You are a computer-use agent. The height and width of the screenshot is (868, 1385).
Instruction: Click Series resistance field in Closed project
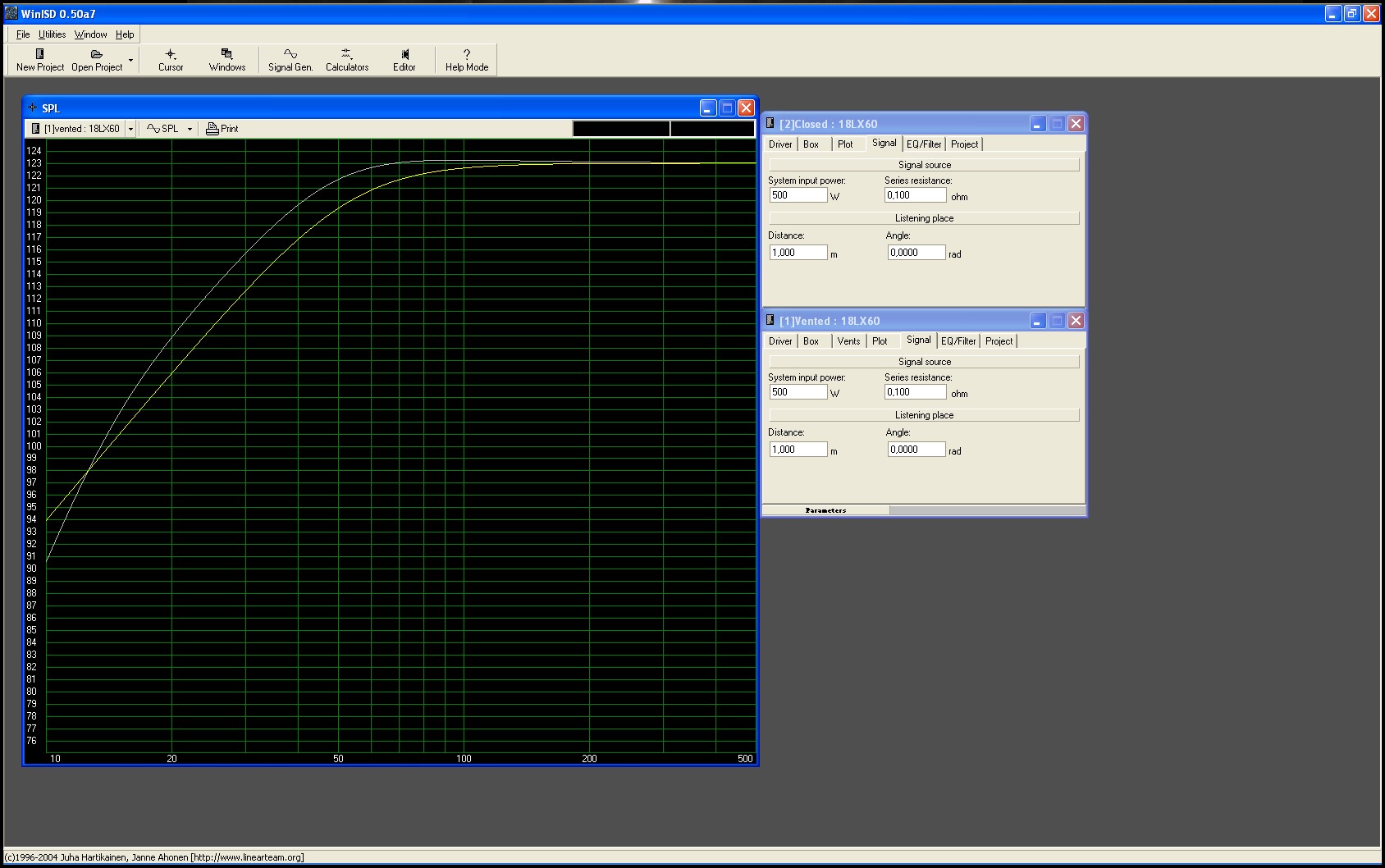(916, 195)
